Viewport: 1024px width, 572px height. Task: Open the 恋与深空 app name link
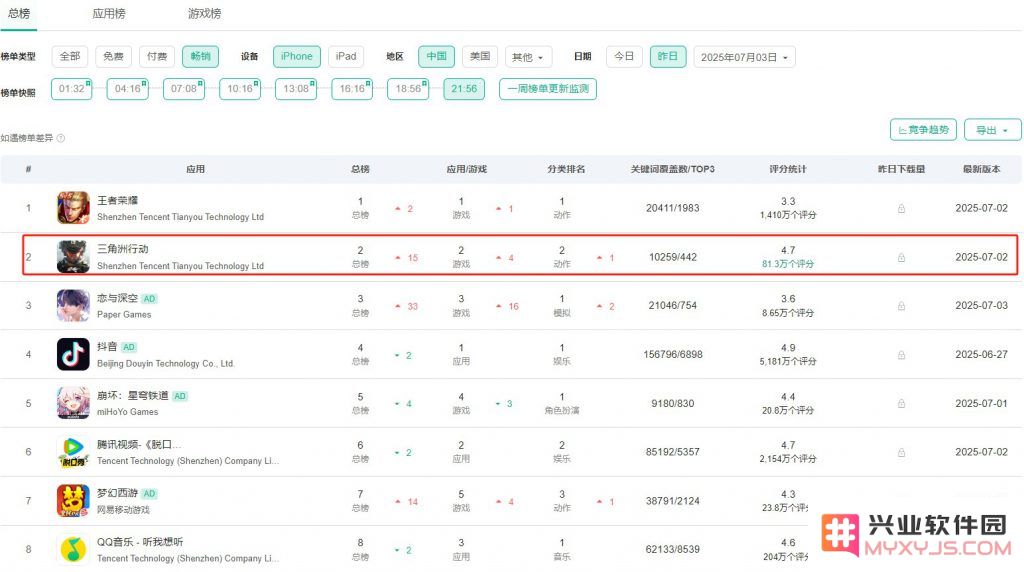[x=118, y=298]
